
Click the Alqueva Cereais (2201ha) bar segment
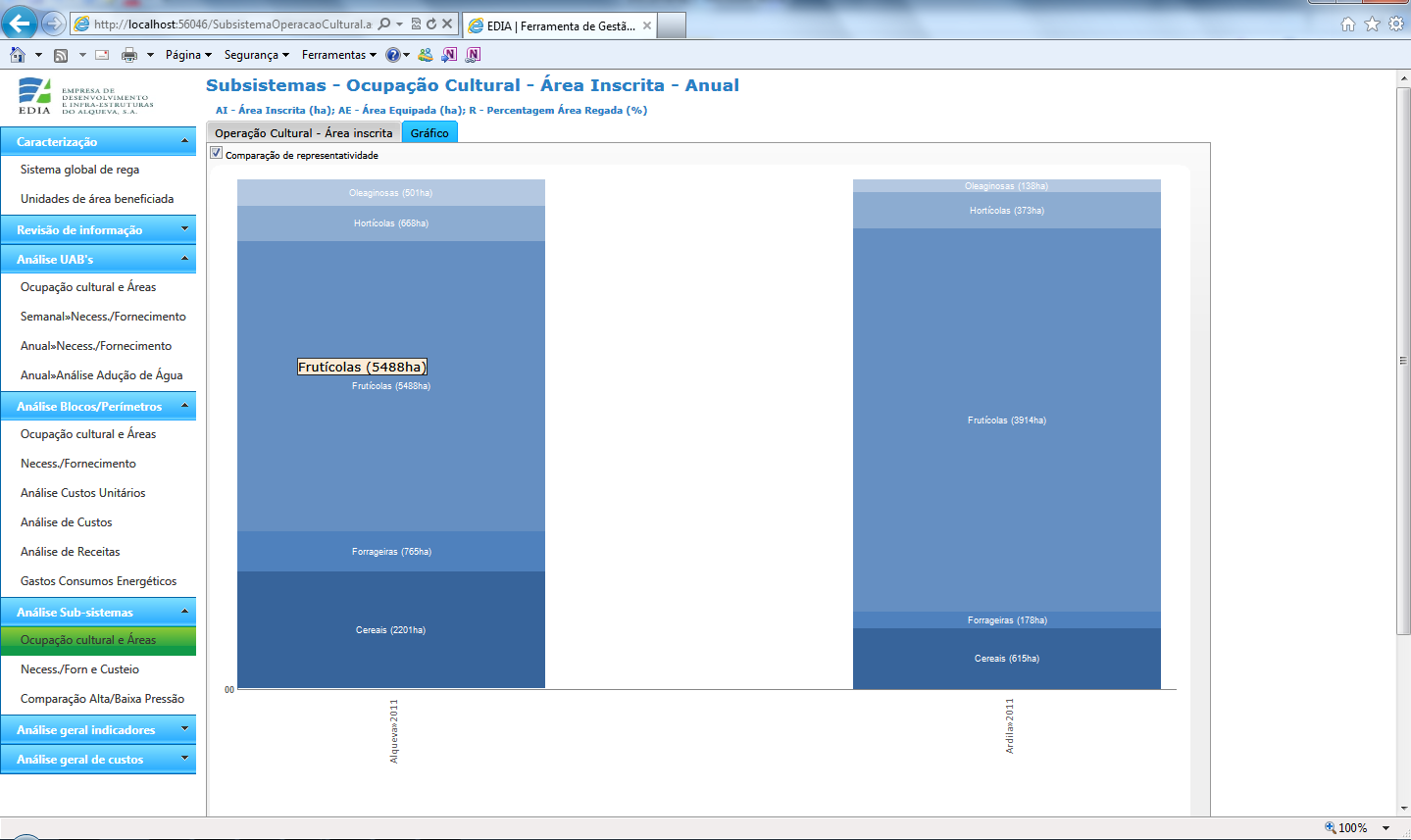tap(391, 630)
